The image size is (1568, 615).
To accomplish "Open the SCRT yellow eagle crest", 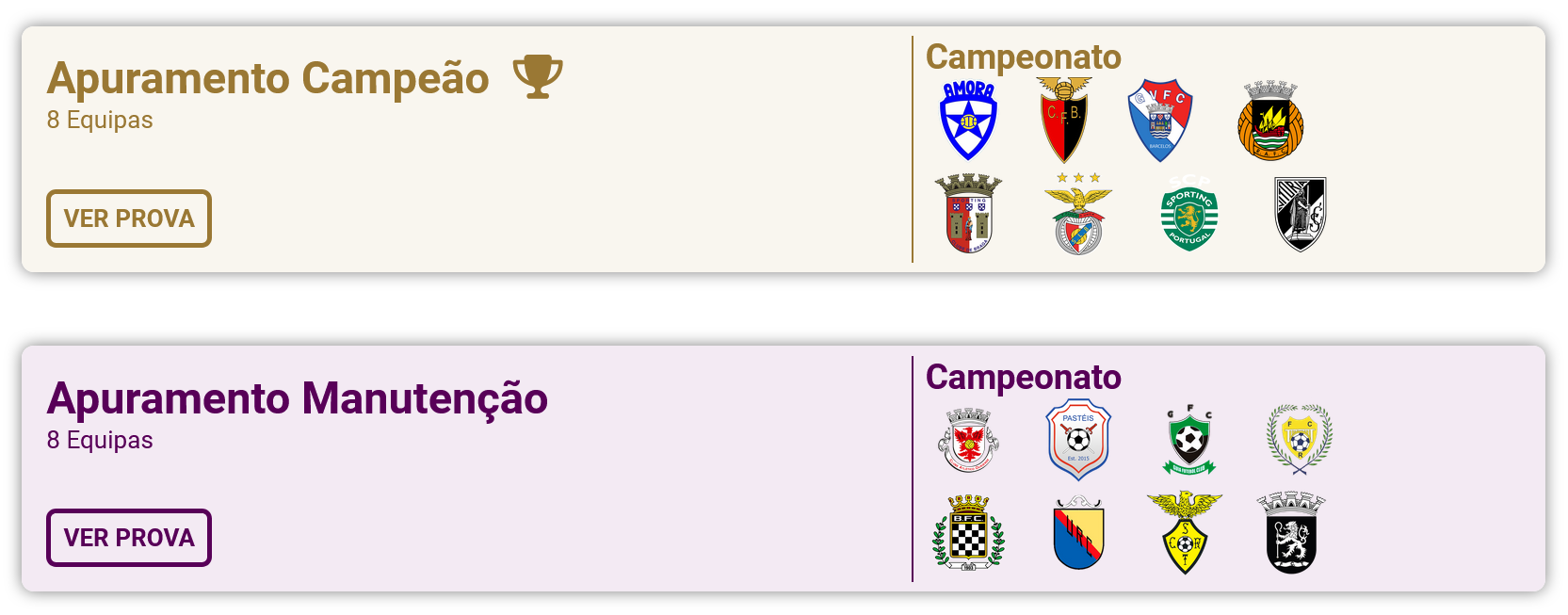I will coord(1185,533).
